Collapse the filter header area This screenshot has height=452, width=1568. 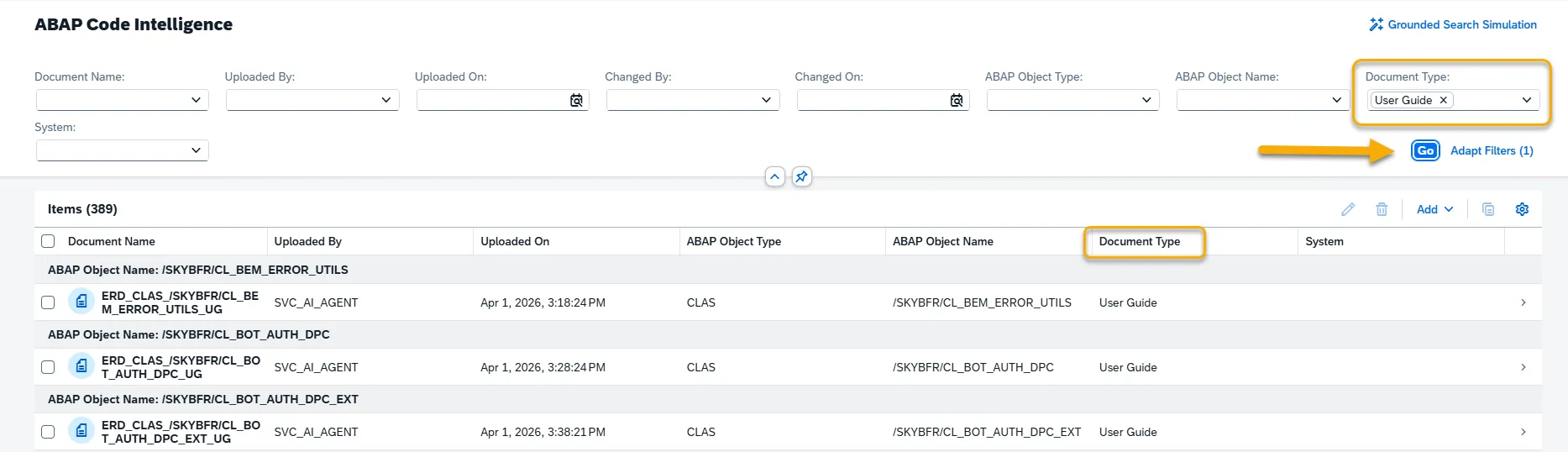(x=775, y=176)
